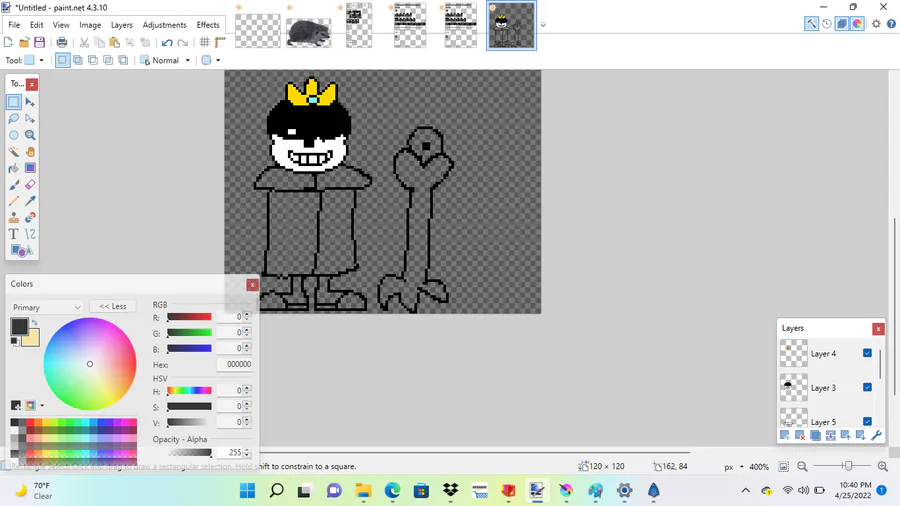The image size is (900, 506).
Task: Close the Layers panel
Action: pyautogui.click(x=878, y=329)
